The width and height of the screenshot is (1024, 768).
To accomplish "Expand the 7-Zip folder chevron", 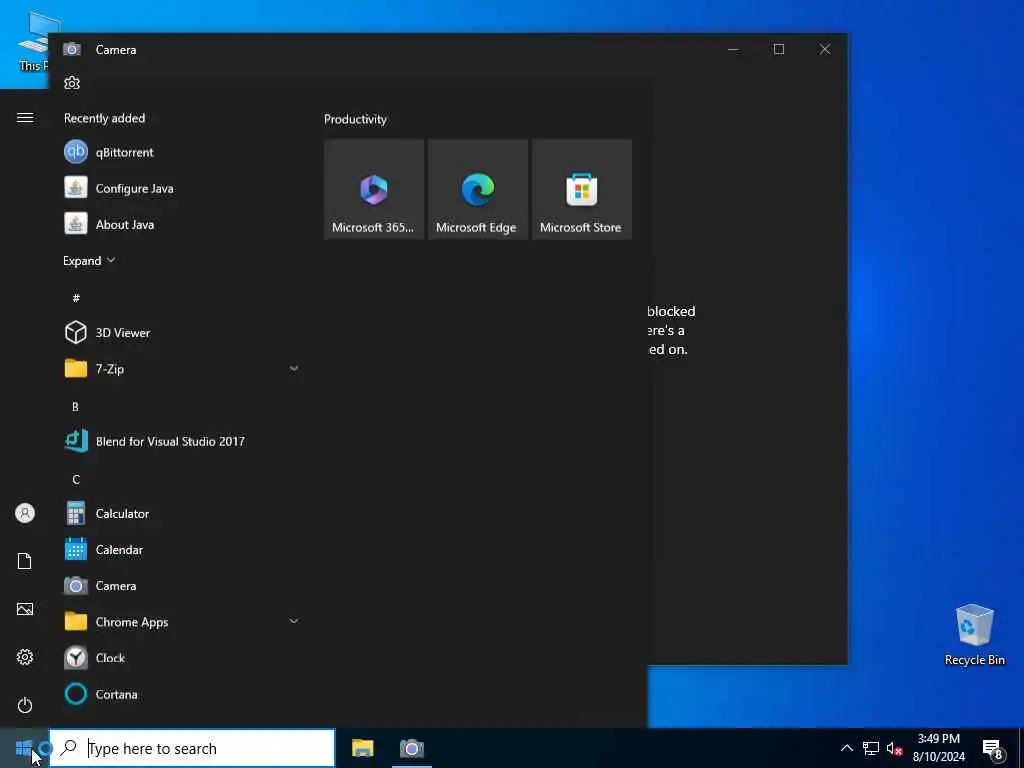I will [294, 368].
